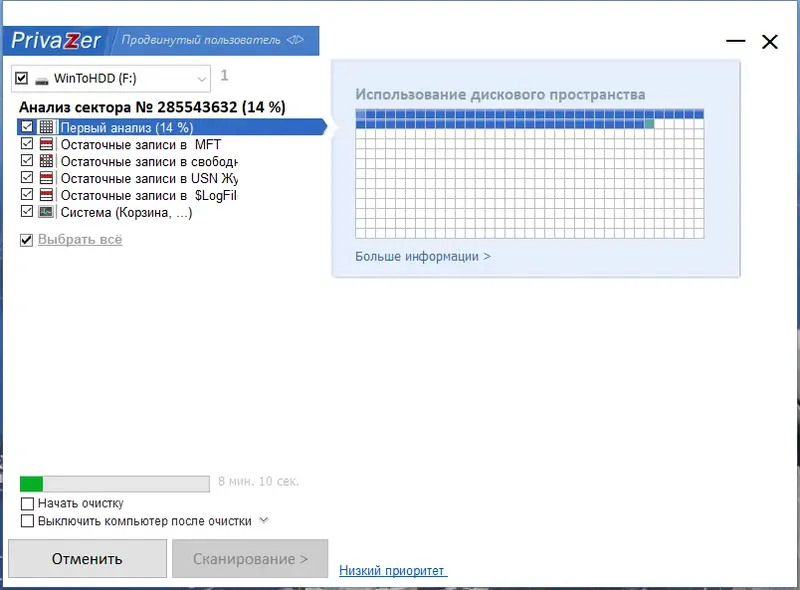Select the Первый анализ (14 %) item
The width and height of the screenshot is (800, 590).
(x=172, y=127)
